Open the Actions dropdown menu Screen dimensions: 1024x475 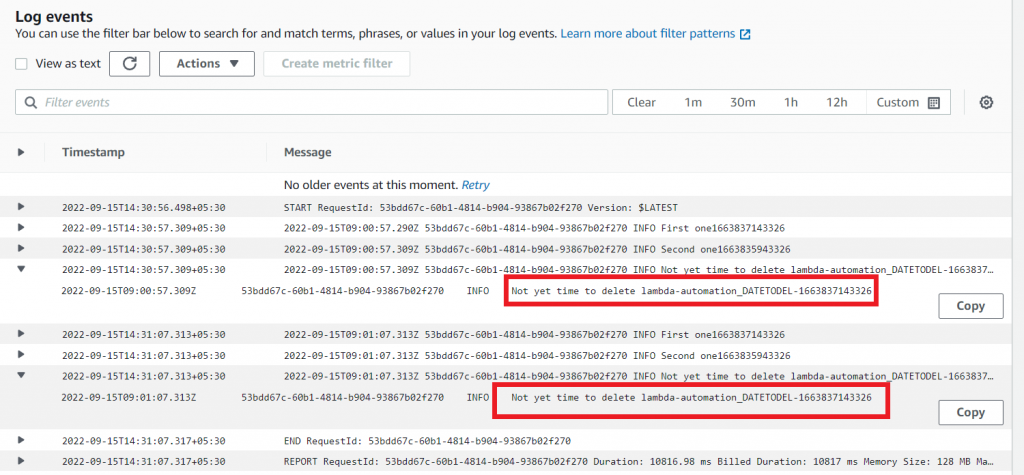coord(207,63)
